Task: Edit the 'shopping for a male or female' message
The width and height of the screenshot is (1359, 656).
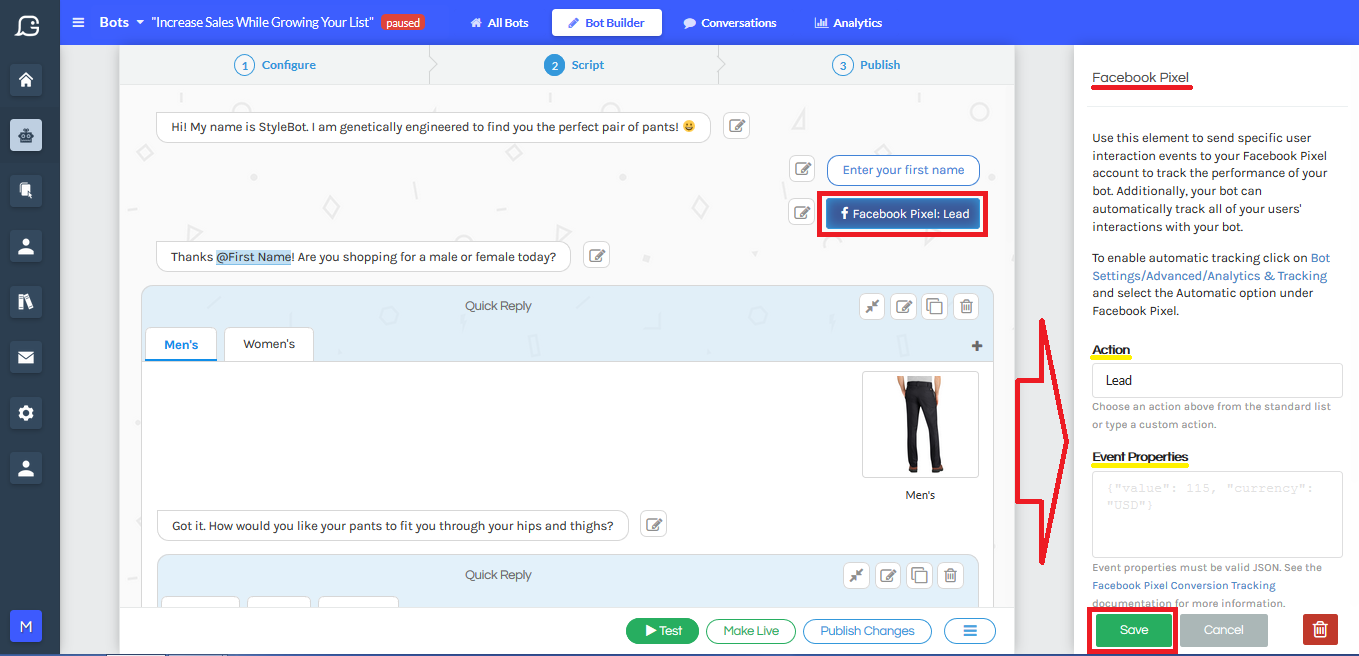Action: point(596,256)
